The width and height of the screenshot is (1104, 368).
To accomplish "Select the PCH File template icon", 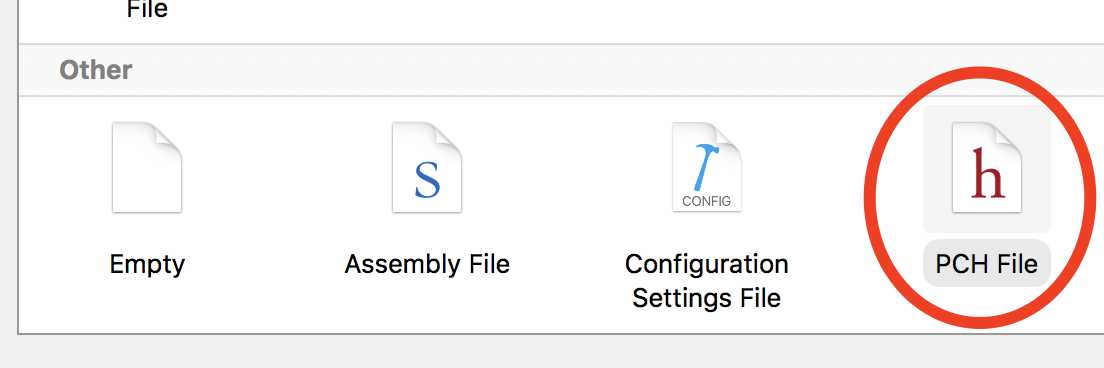I will click(x=986, y=167).
